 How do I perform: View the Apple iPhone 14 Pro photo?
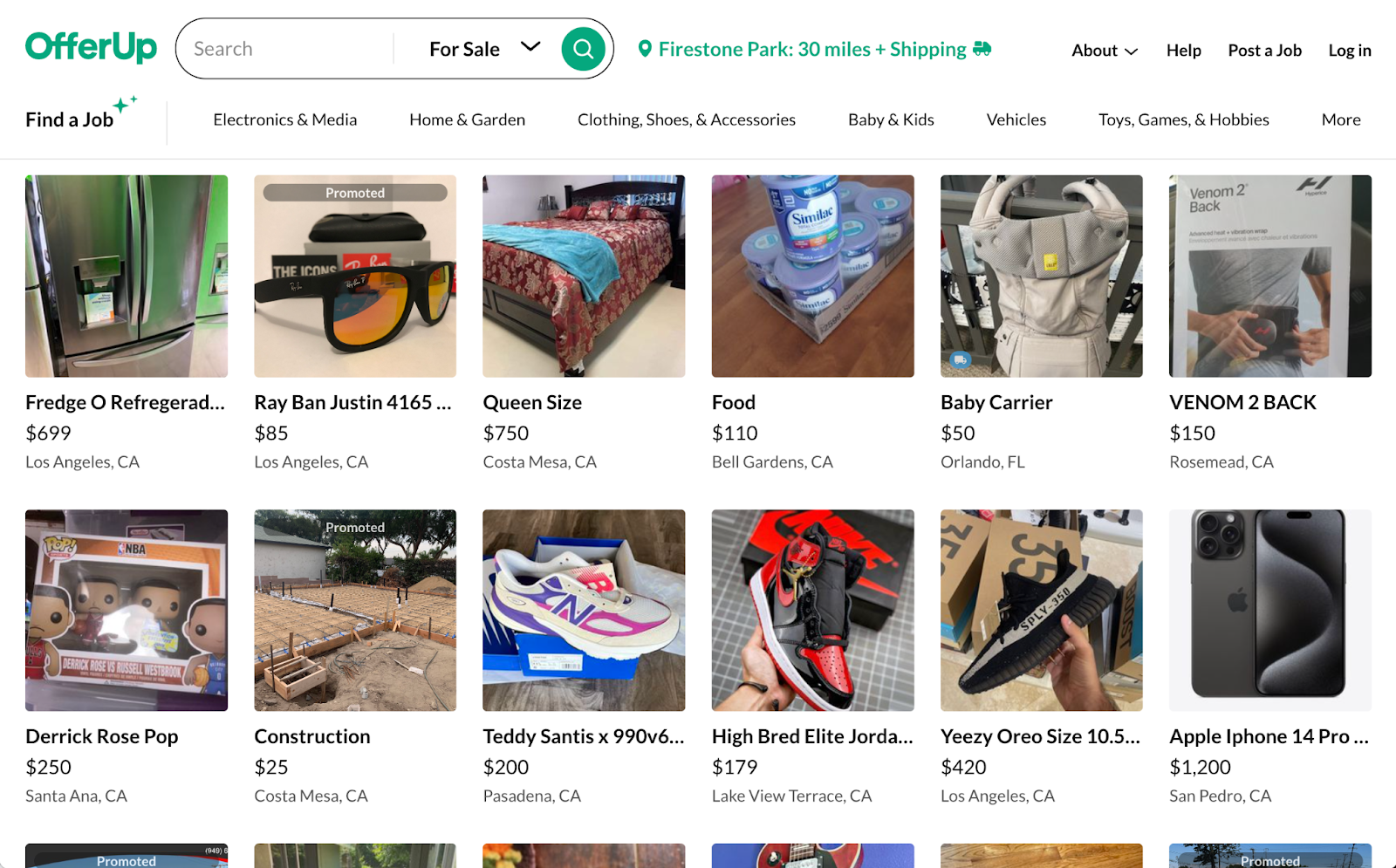pos(1269,610)
